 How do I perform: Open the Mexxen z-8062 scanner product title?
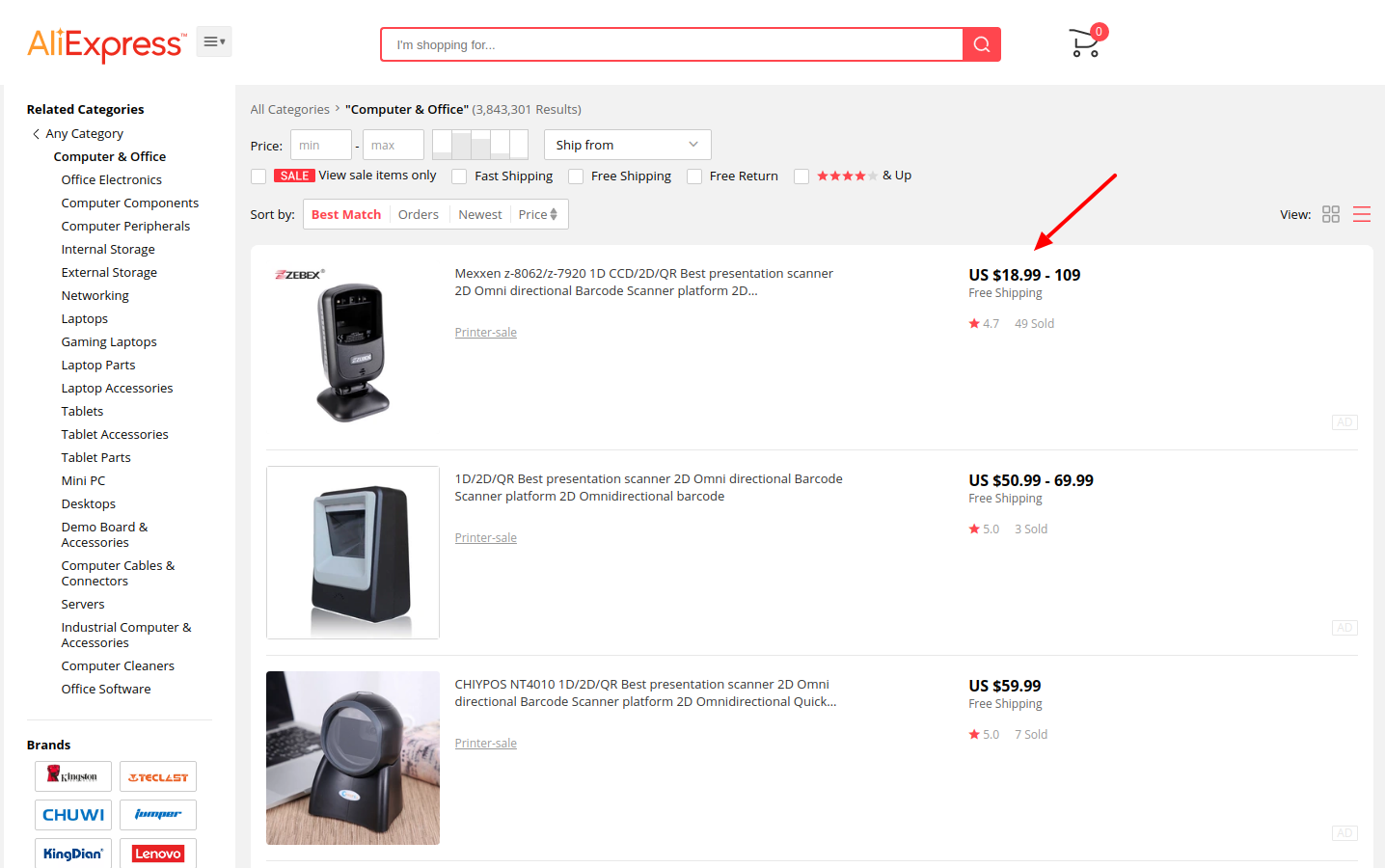pos(644,283)
